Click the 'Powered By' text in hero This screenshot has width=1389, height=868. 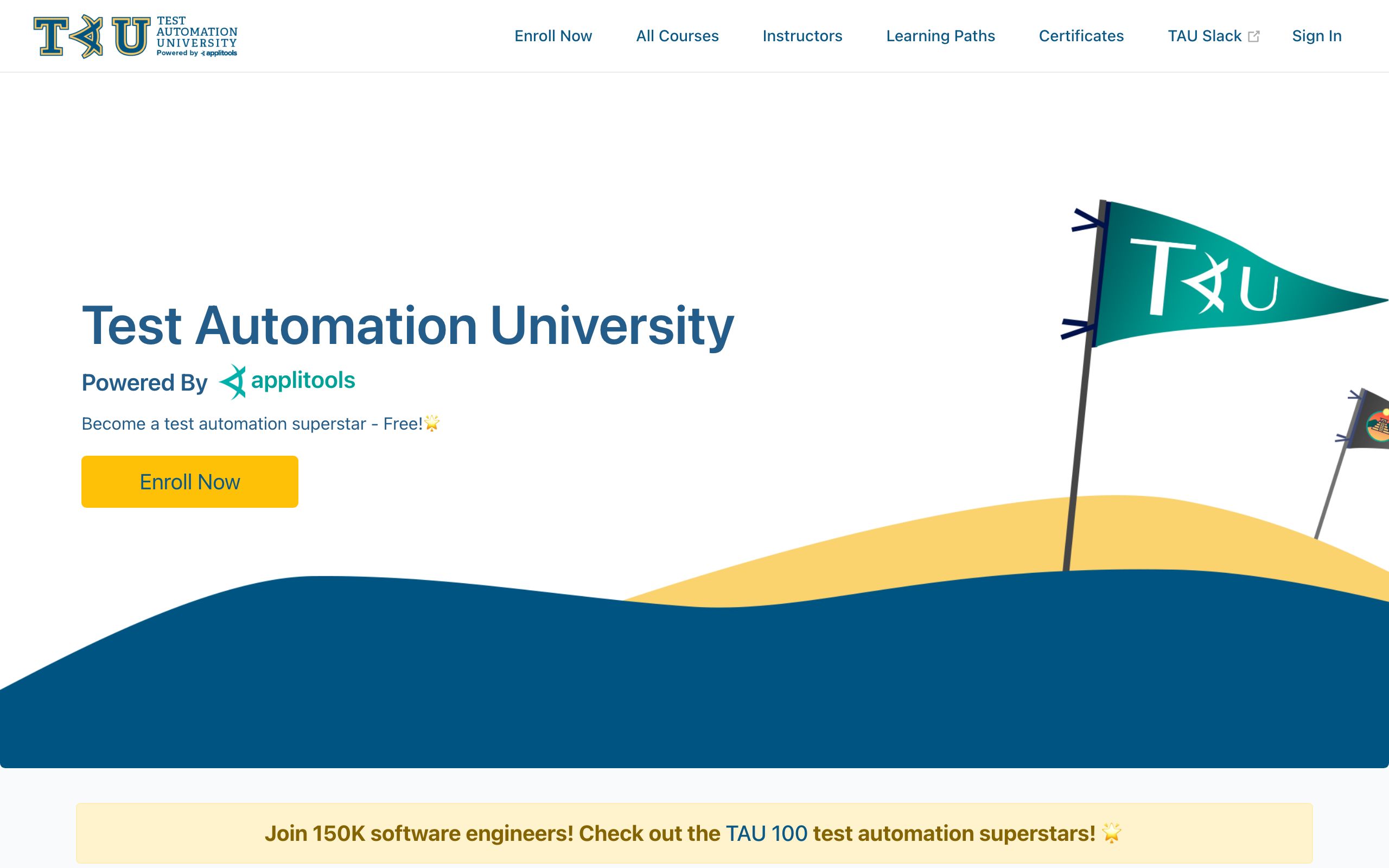click(145, 382)
